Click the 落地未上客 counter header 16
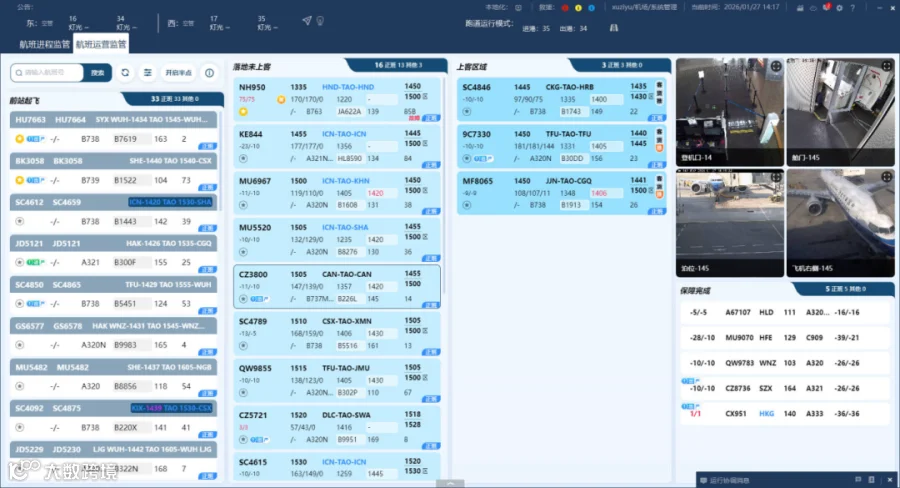 click(398, 65)
